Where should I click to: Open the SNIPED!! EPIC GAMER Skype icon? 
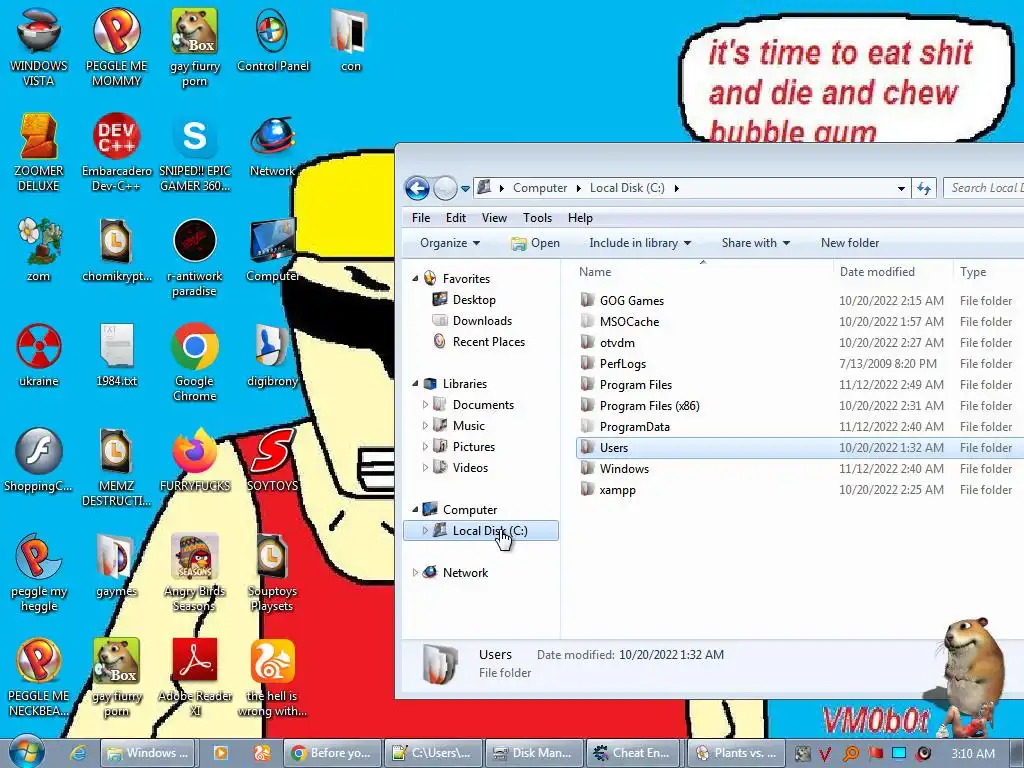[195, 152]
